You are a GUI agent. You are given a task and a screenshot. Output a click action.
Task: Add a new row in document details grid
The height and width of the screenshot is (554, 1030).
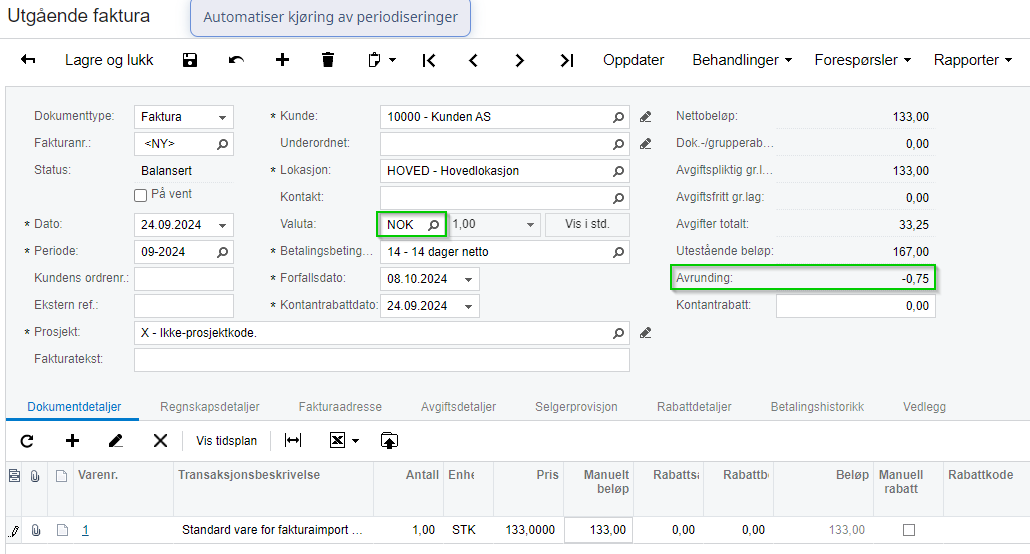pos(72,440)
